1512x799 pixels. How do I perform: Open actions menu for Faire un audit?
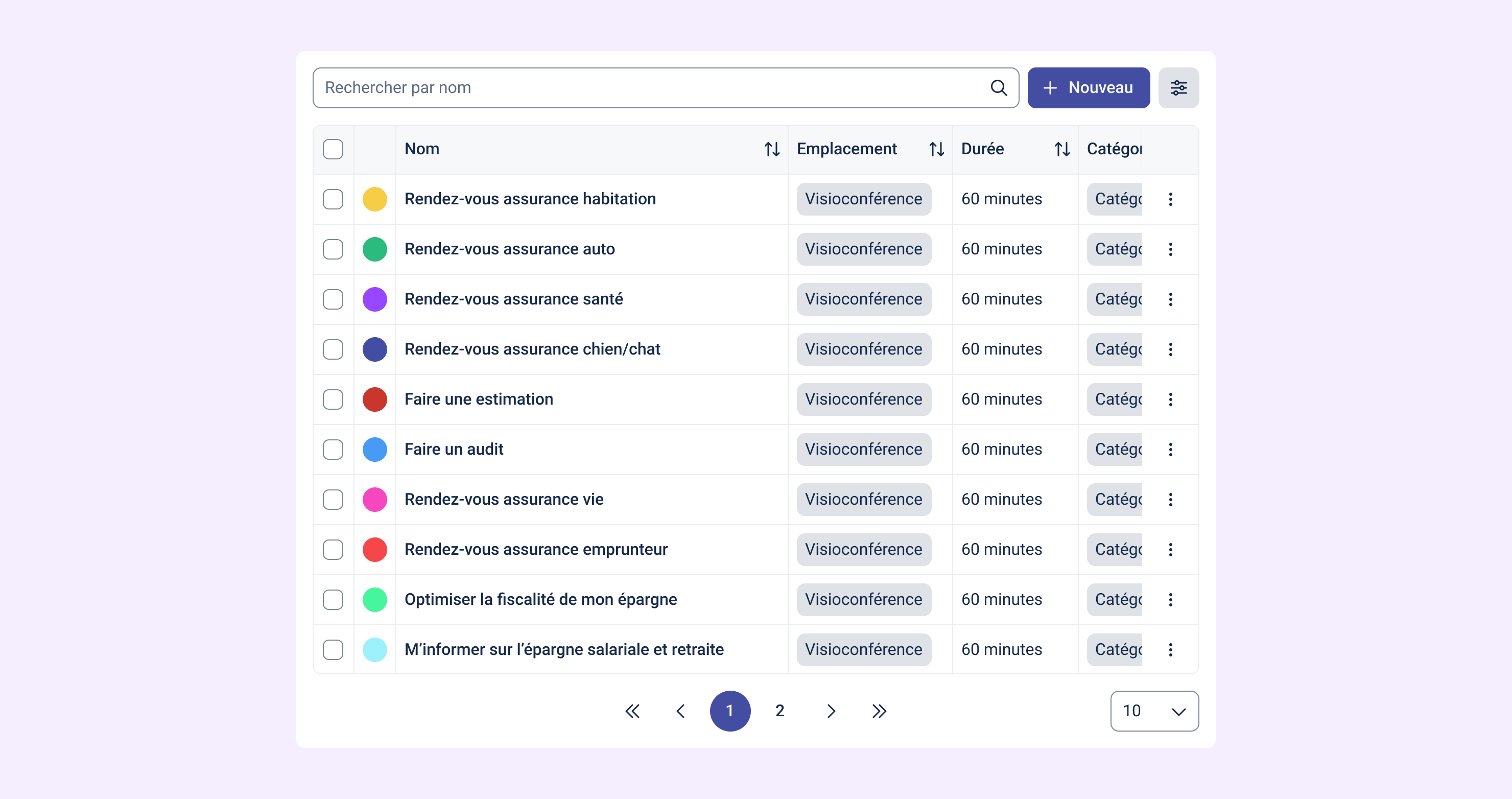(x=1170, y=450)
